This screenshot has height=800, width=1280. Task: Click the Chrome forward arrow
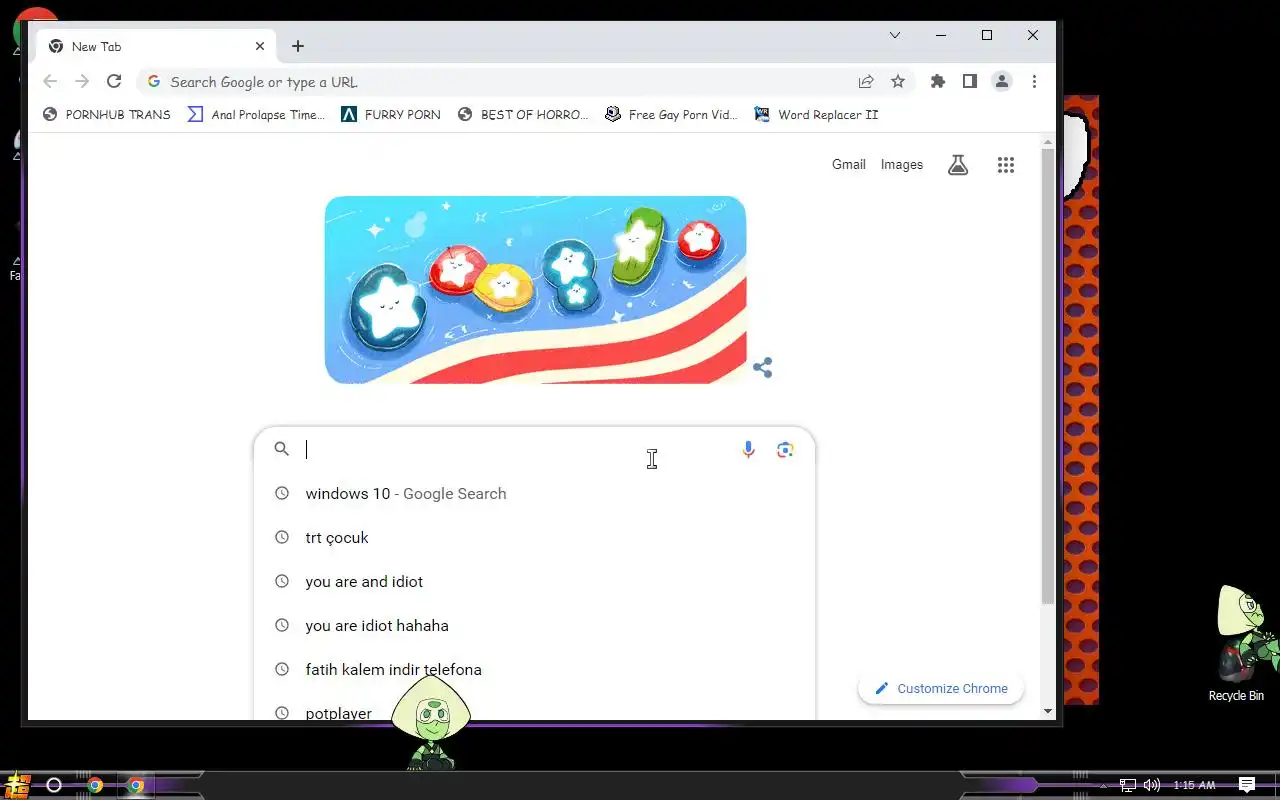(82, 82)
